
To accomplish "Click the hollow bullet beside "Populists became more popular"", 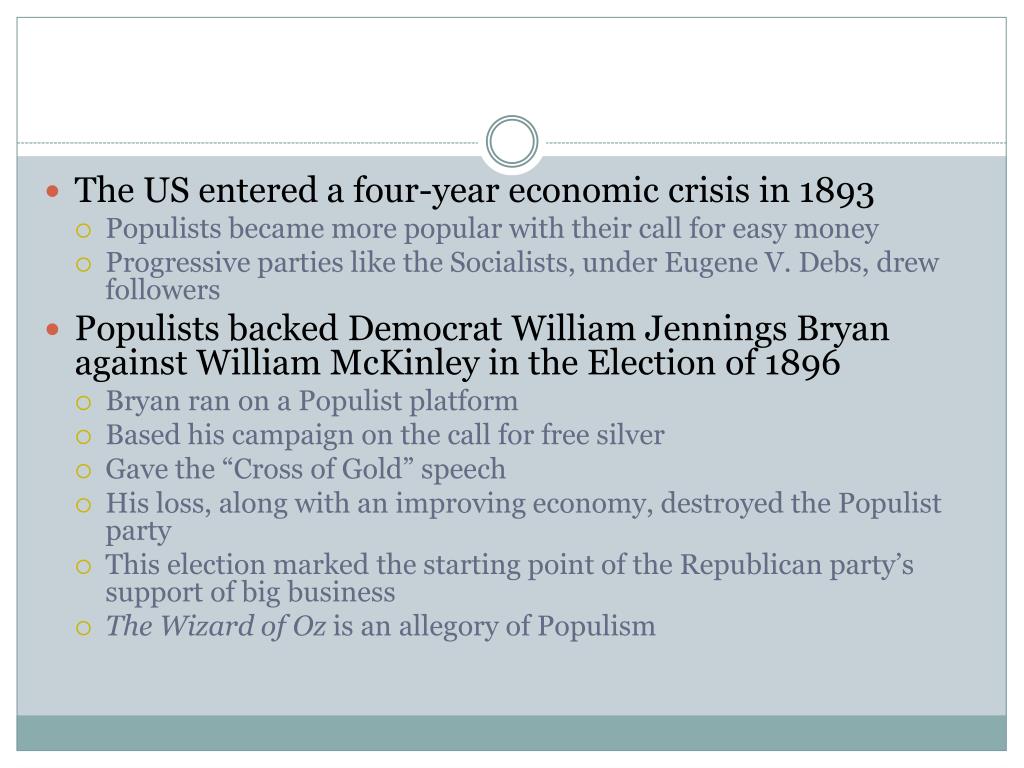I will click(83, 231).
